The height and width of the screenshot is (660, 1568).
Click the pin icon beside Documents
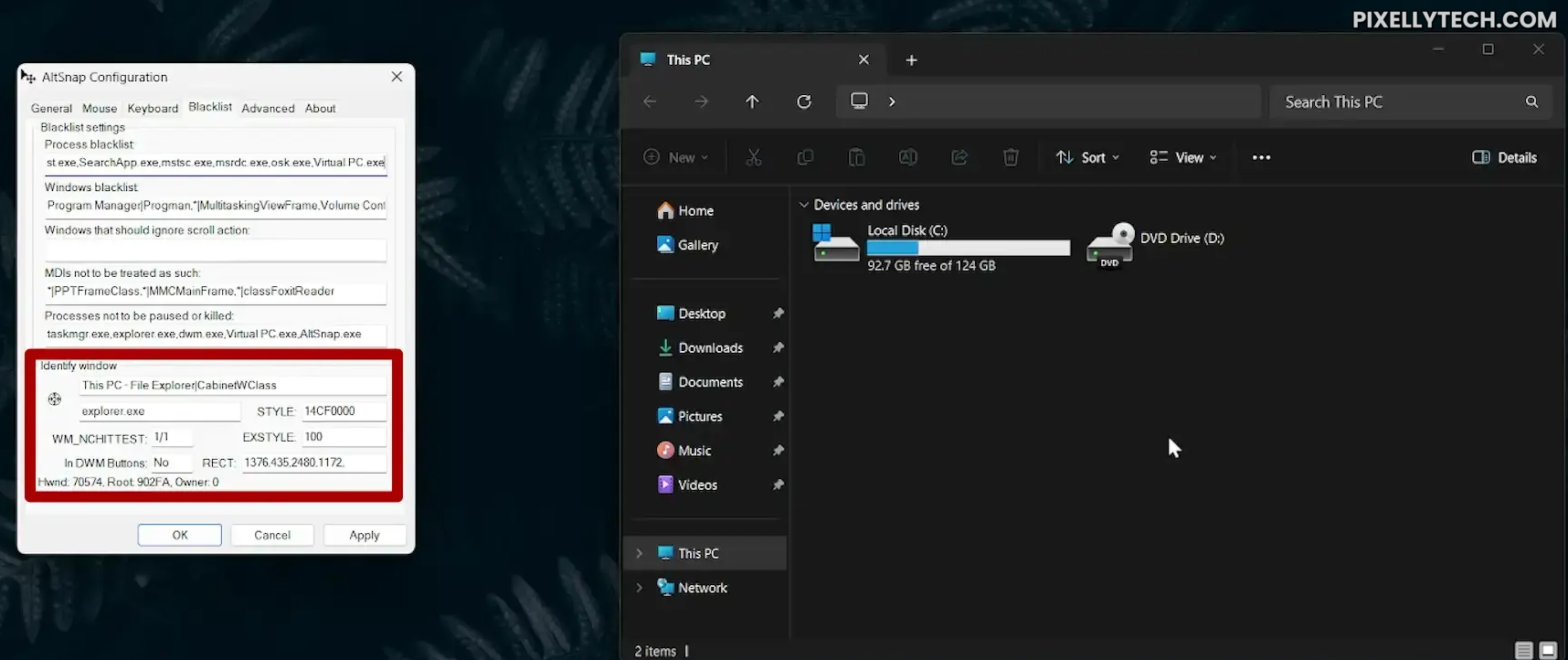[x=779, y=382]
